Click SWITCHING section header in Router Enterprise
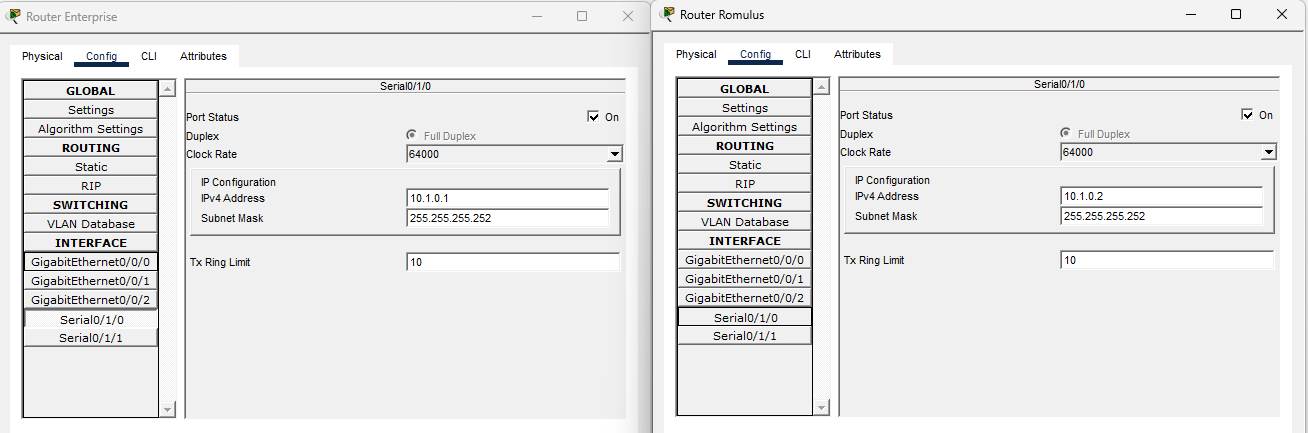This screenshot has height=433, width=1308. (91, 205)
